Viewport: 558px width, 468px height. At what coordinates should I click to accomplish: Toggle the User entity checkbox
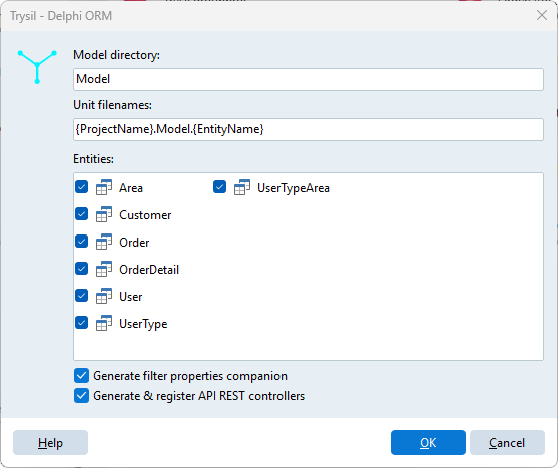click(x=81, y=295)
